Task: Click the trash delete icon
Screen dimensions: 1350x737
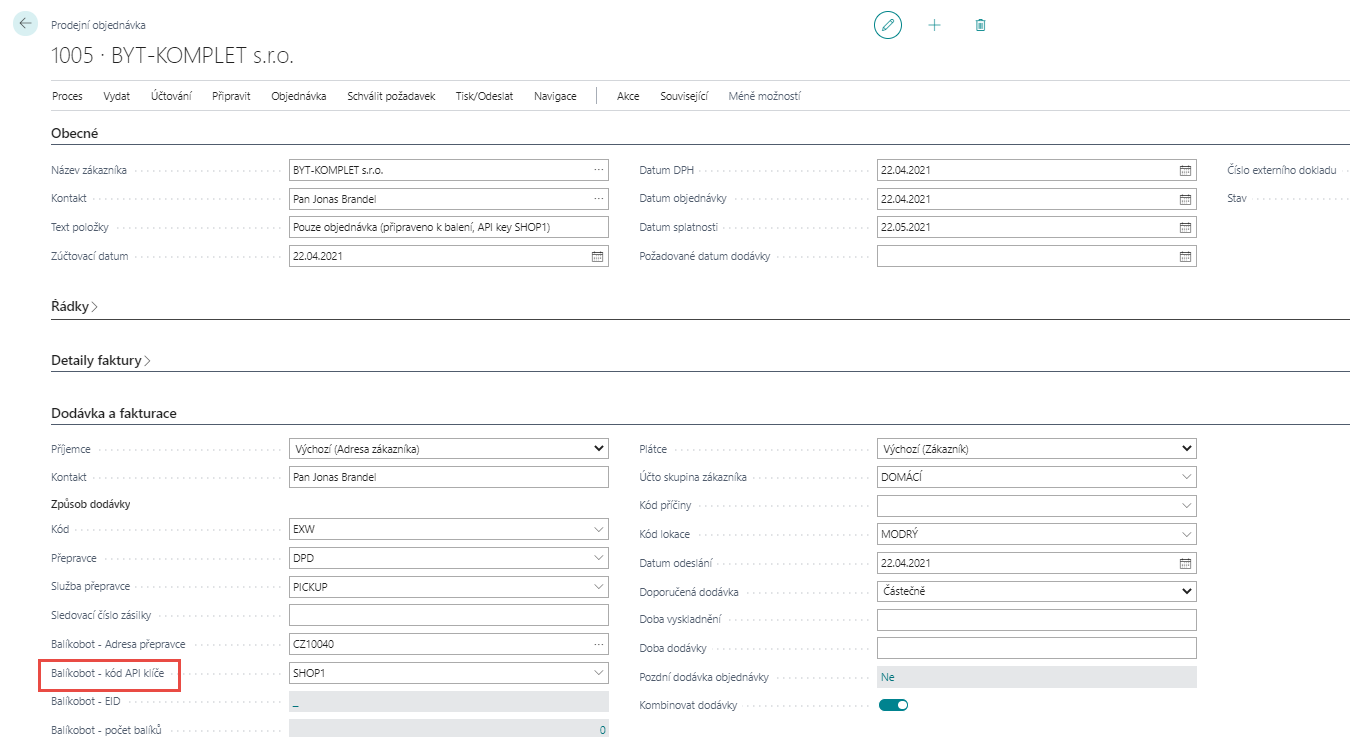Action: (980, 25)
